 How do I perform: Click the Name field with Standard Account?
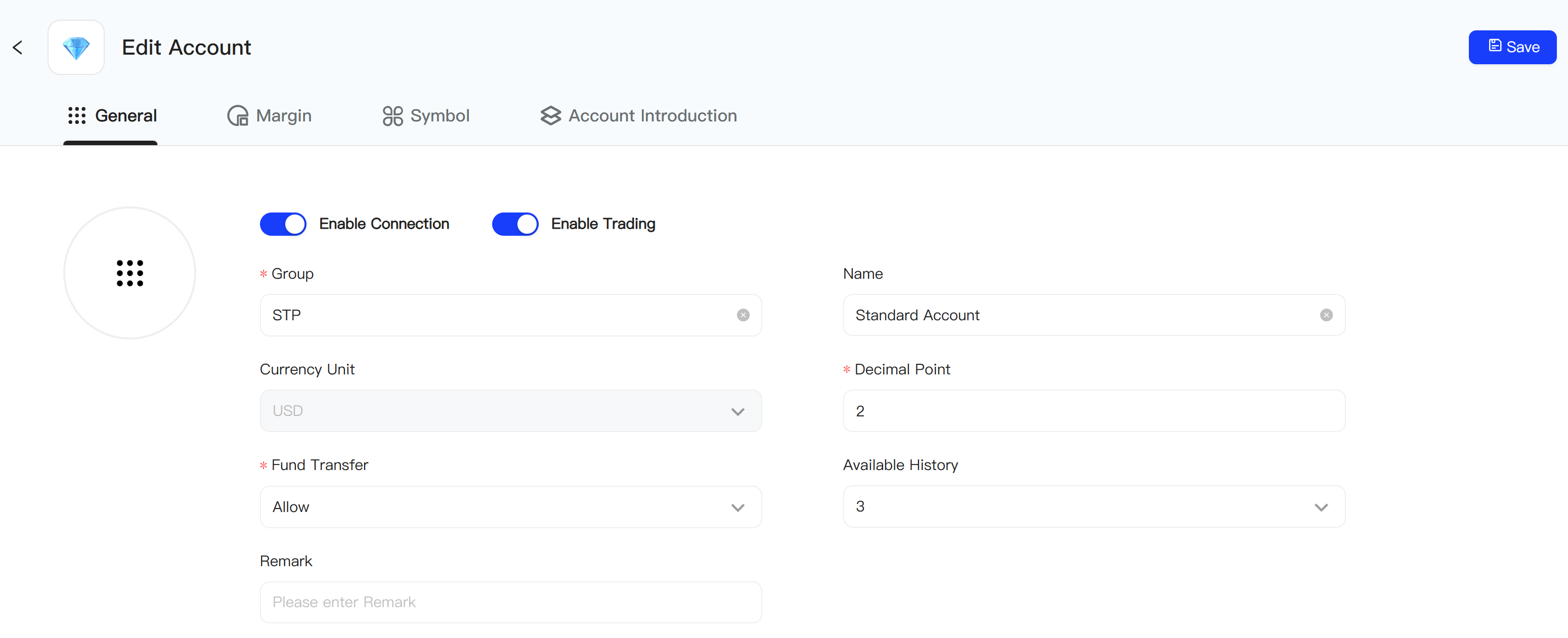[x=1094, y=315]
